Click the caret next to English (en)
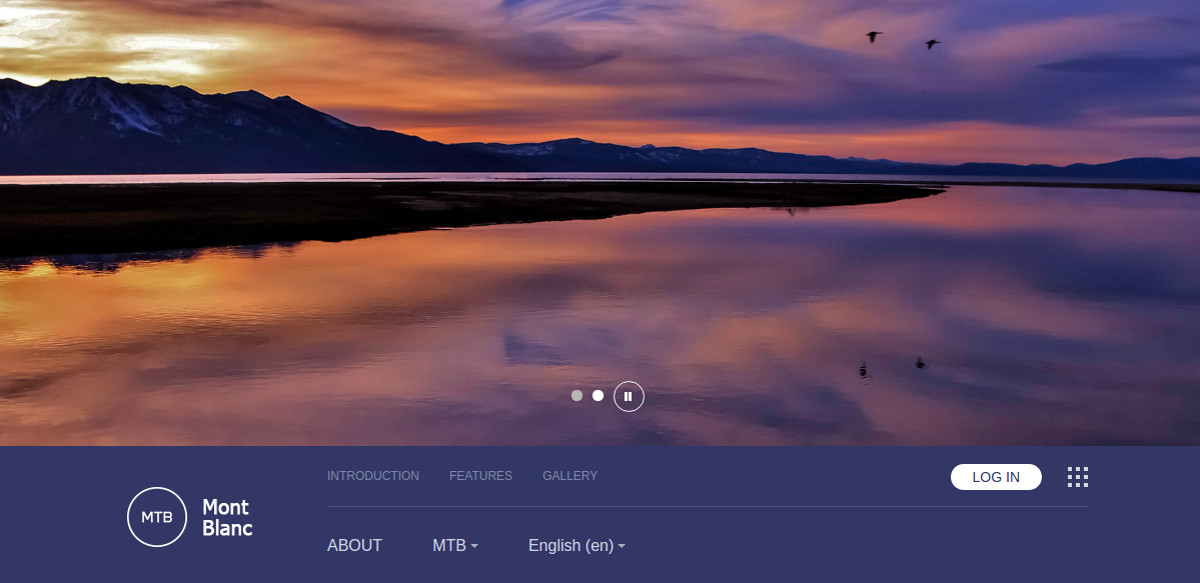Viewport: 1200px width, 583px height. pos(621,546)
